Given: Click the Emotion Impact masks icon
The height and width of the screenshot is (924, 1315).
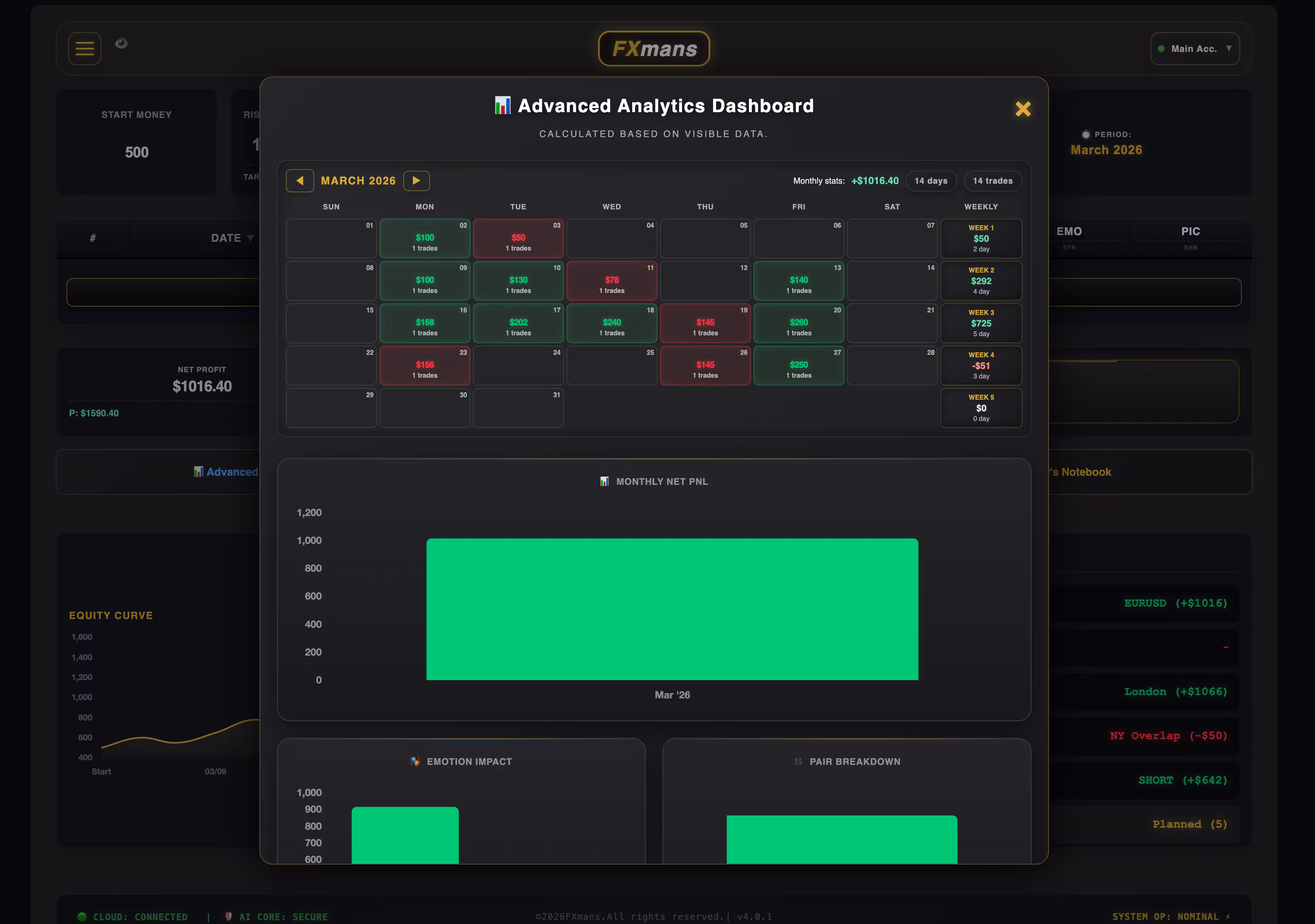Looking at the screenshot, I should click(x=415, y=762).
